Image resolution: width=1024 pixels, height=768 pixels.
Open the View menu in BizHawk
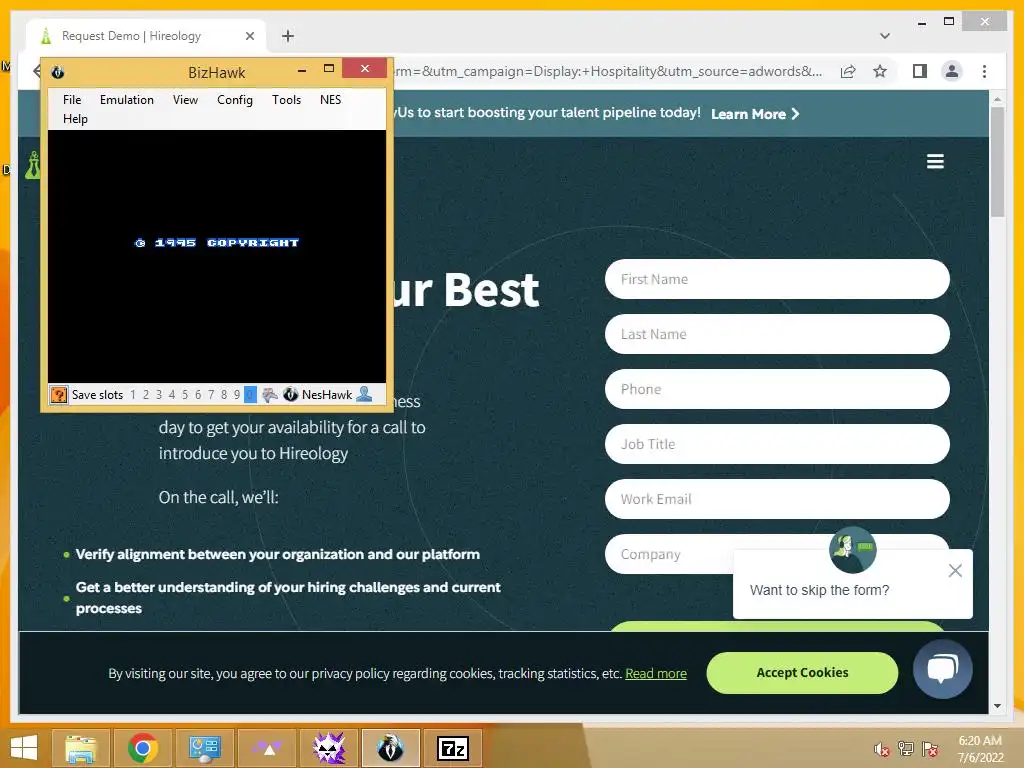point(185,100)
